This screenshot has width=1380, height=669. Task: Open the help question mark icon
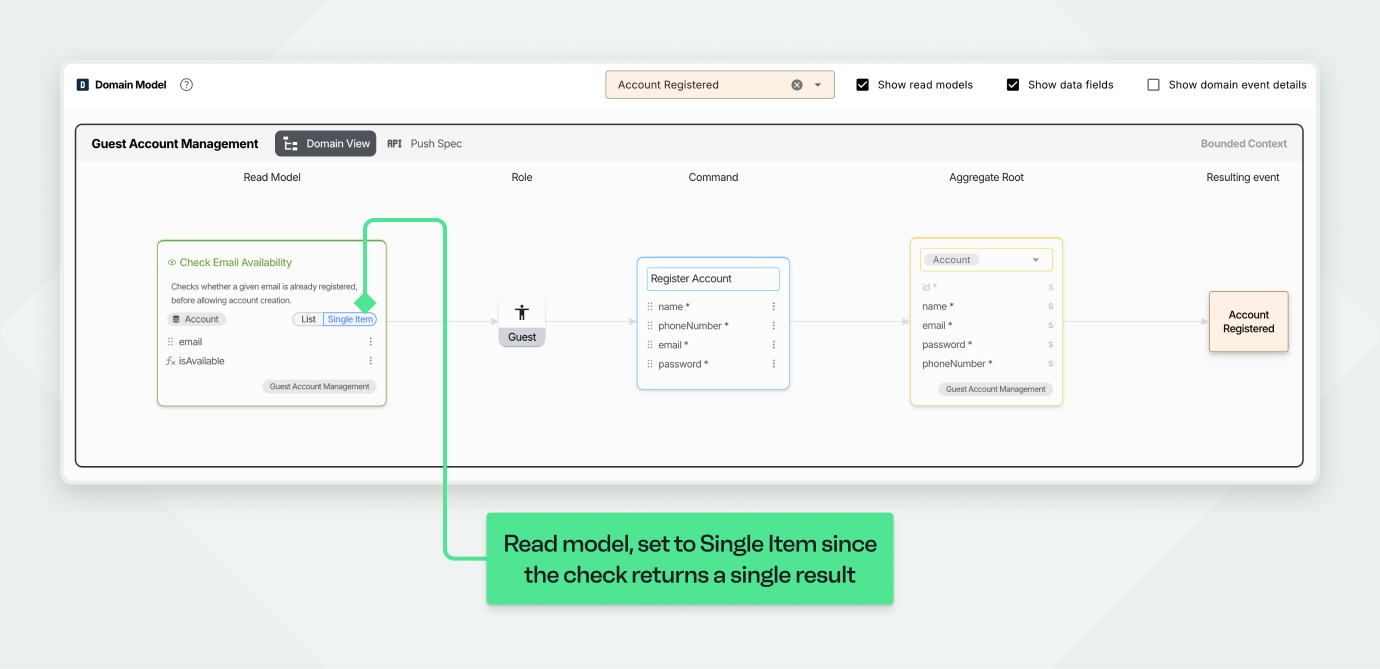pyautogui.click(x=186, y=85)
